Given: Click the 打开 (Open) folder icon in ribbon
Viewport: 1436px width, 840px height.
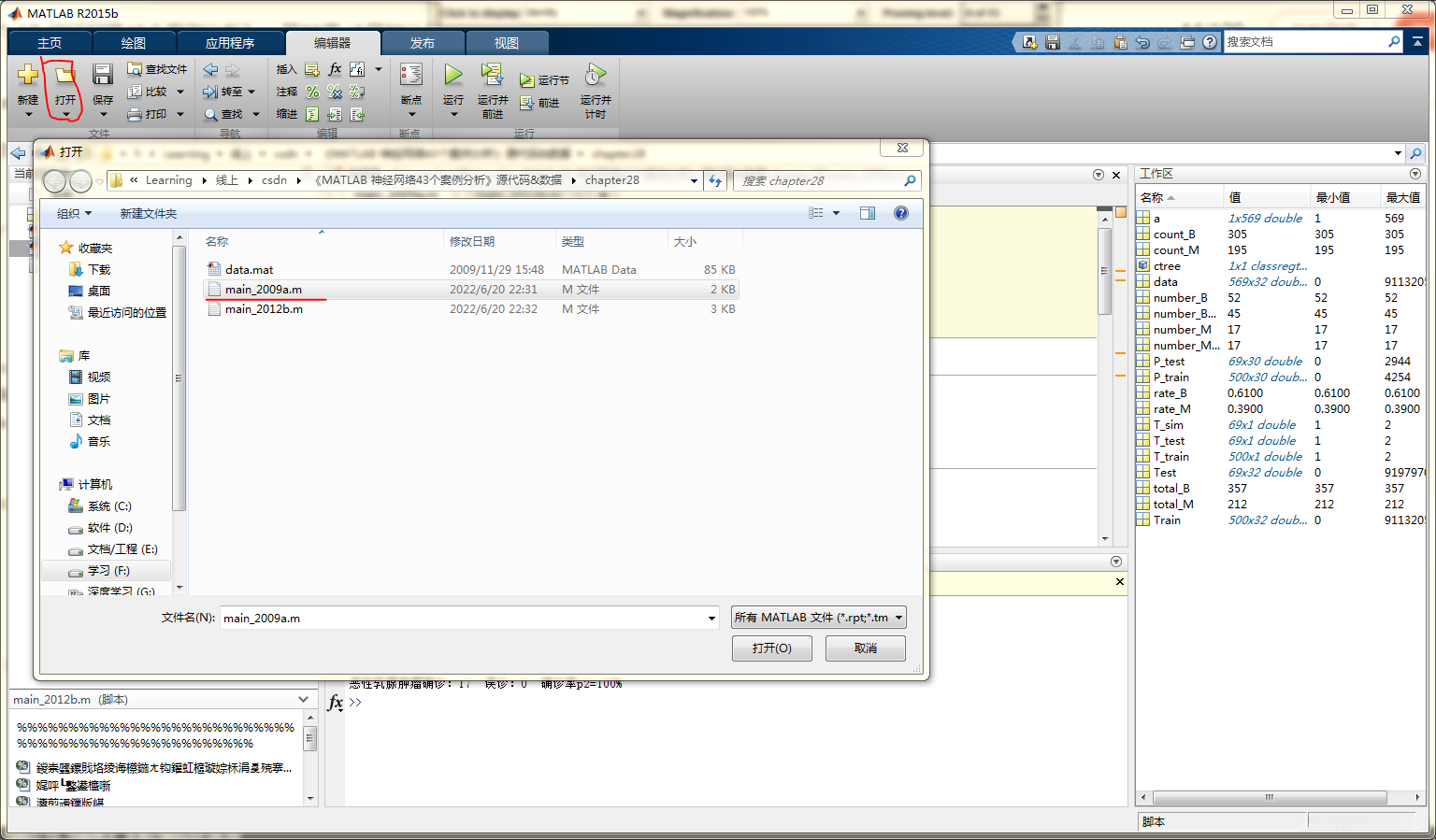Looking at the screenshot, I should pos(65,74).
